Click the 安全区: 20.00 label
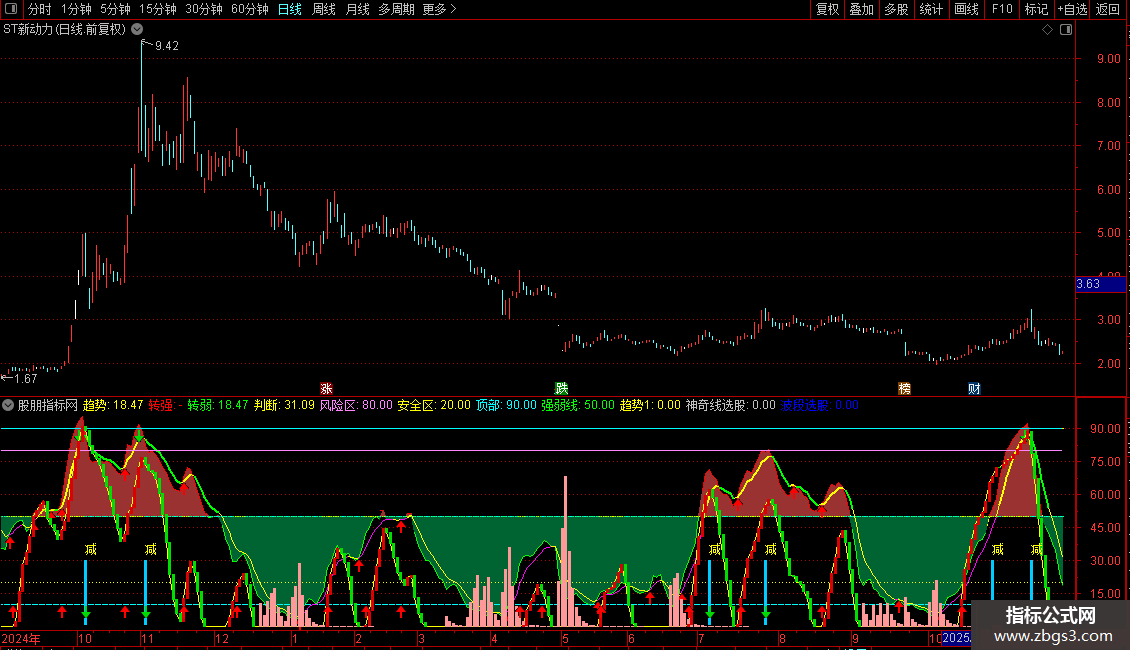The height and width of the screenshot is (650, 1130). coord(434,405)
